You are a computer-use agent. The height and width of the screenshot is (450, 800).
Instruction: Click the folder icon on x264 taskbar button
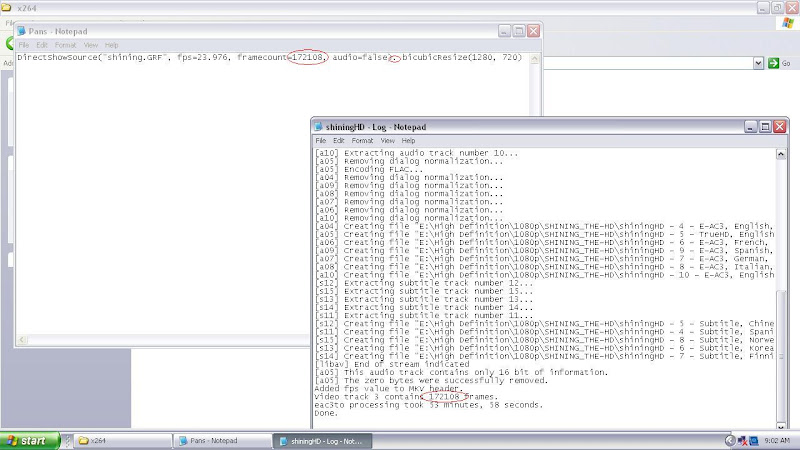coord(84,441)
